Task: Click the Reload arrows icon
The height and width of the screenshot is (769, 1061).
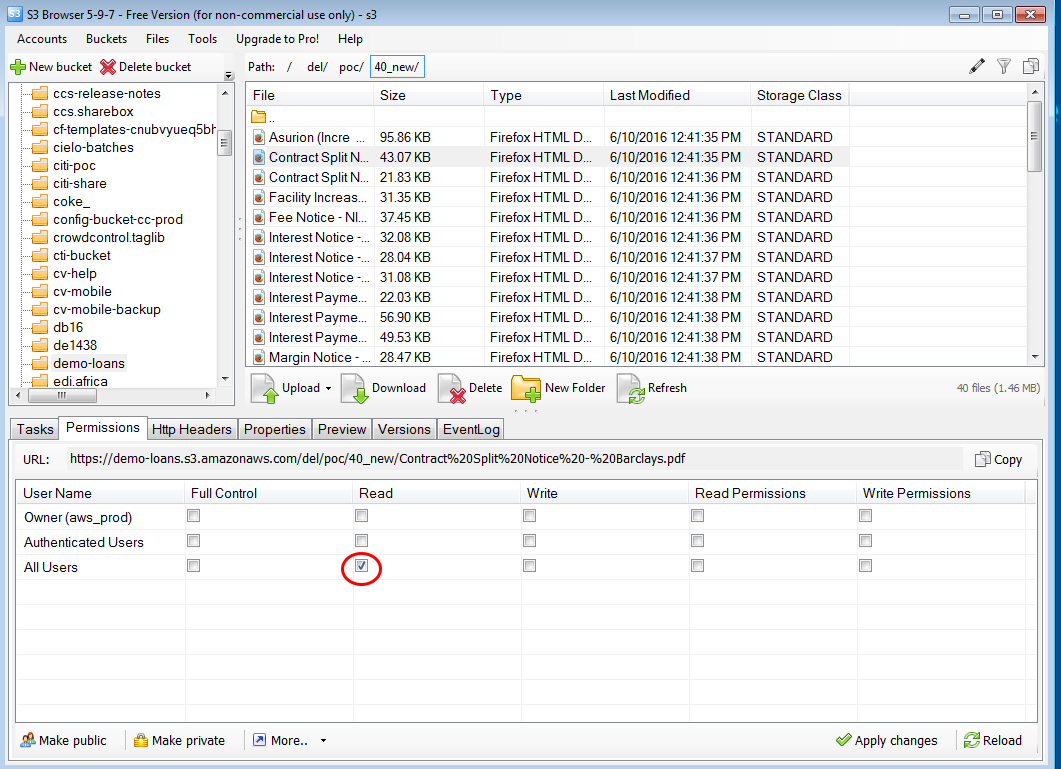Action: point(972,740)
